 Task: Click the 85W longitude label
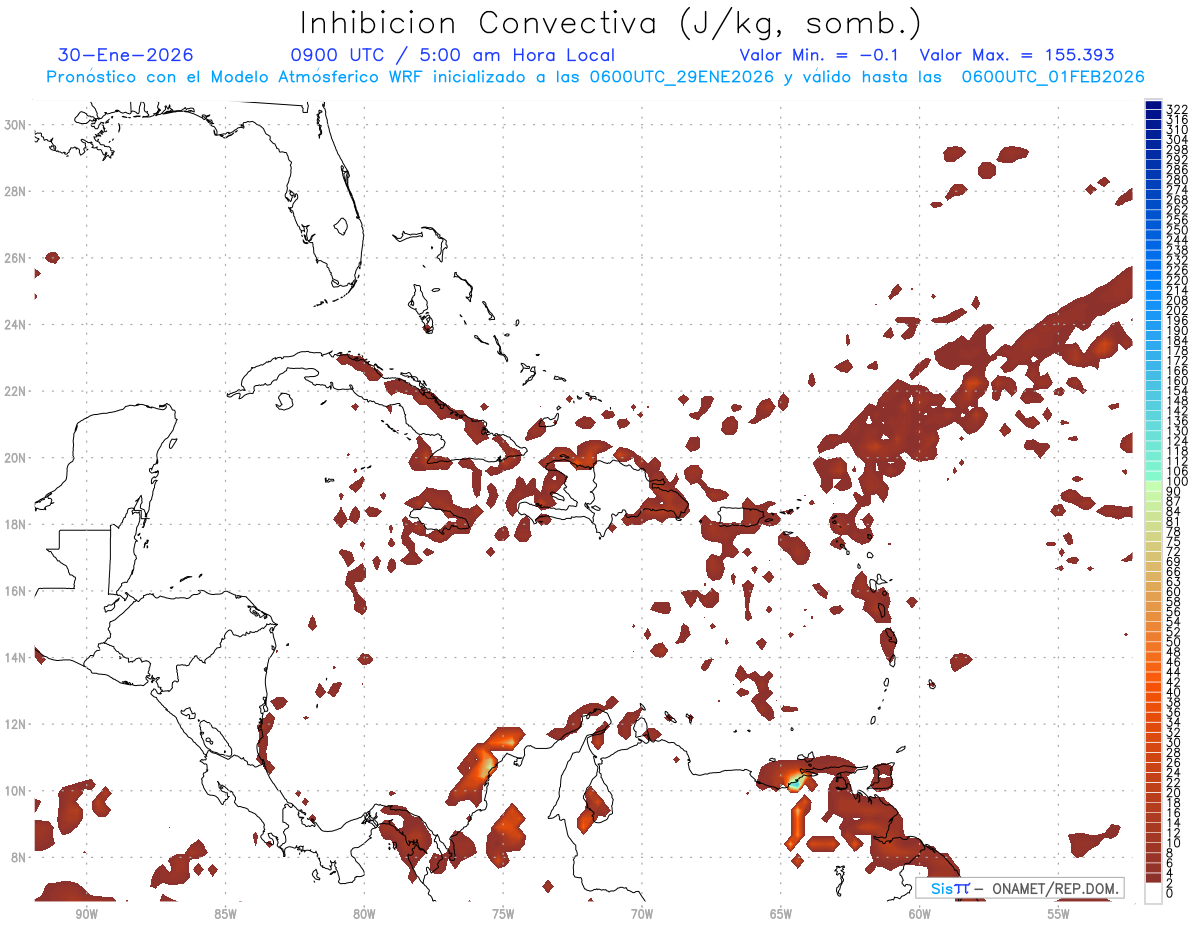click(x=225, y=915)
